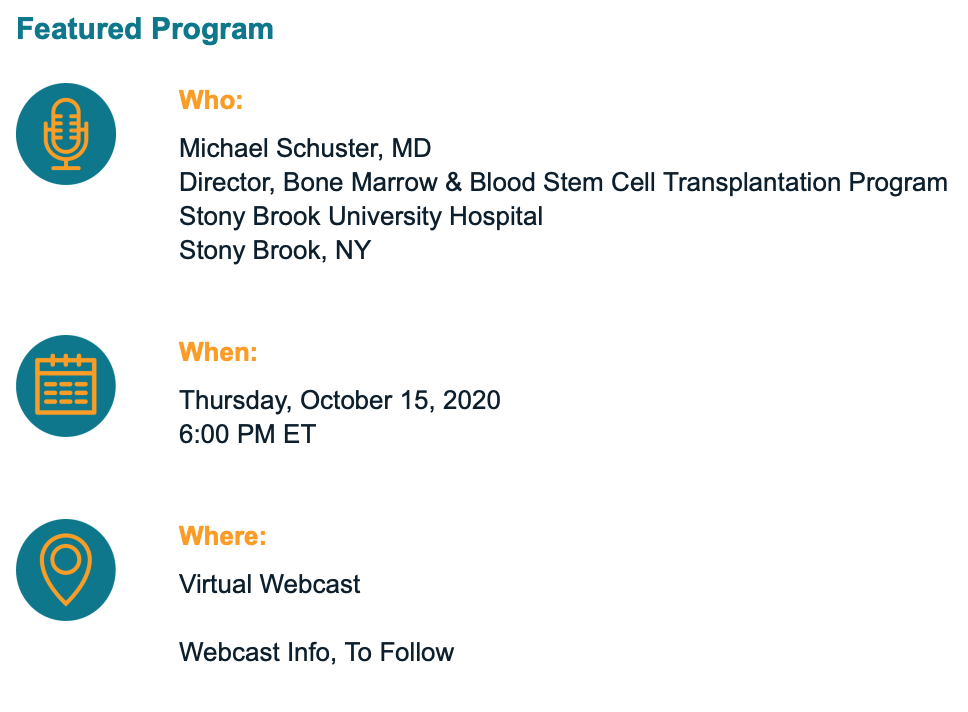Click the Virtual Webcast text

(x=270, y=584)
